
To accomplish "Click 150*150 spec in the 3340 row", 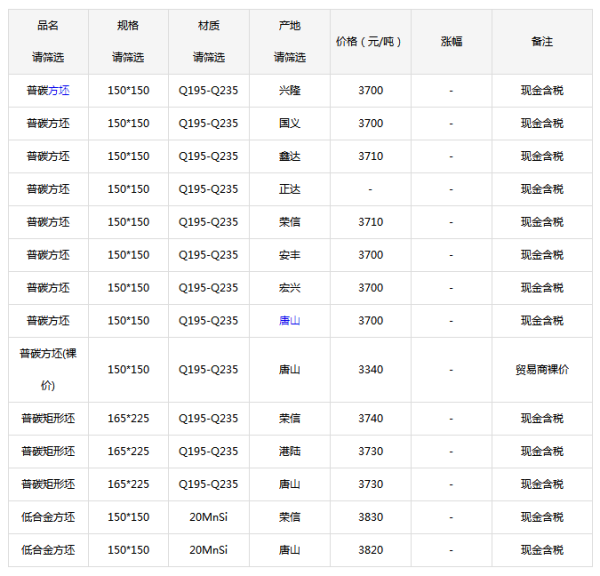I will [x=128, y=370].
